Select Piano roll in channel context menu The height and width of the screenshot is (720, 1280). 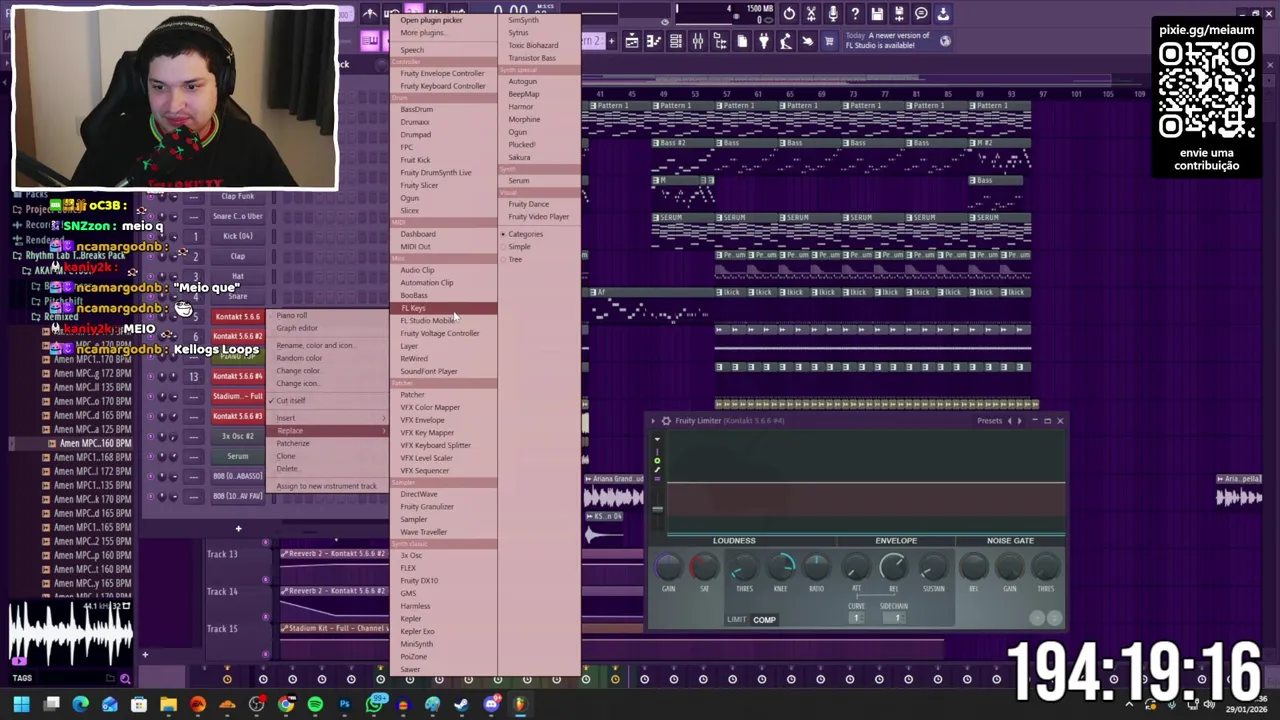pos(292,316)
